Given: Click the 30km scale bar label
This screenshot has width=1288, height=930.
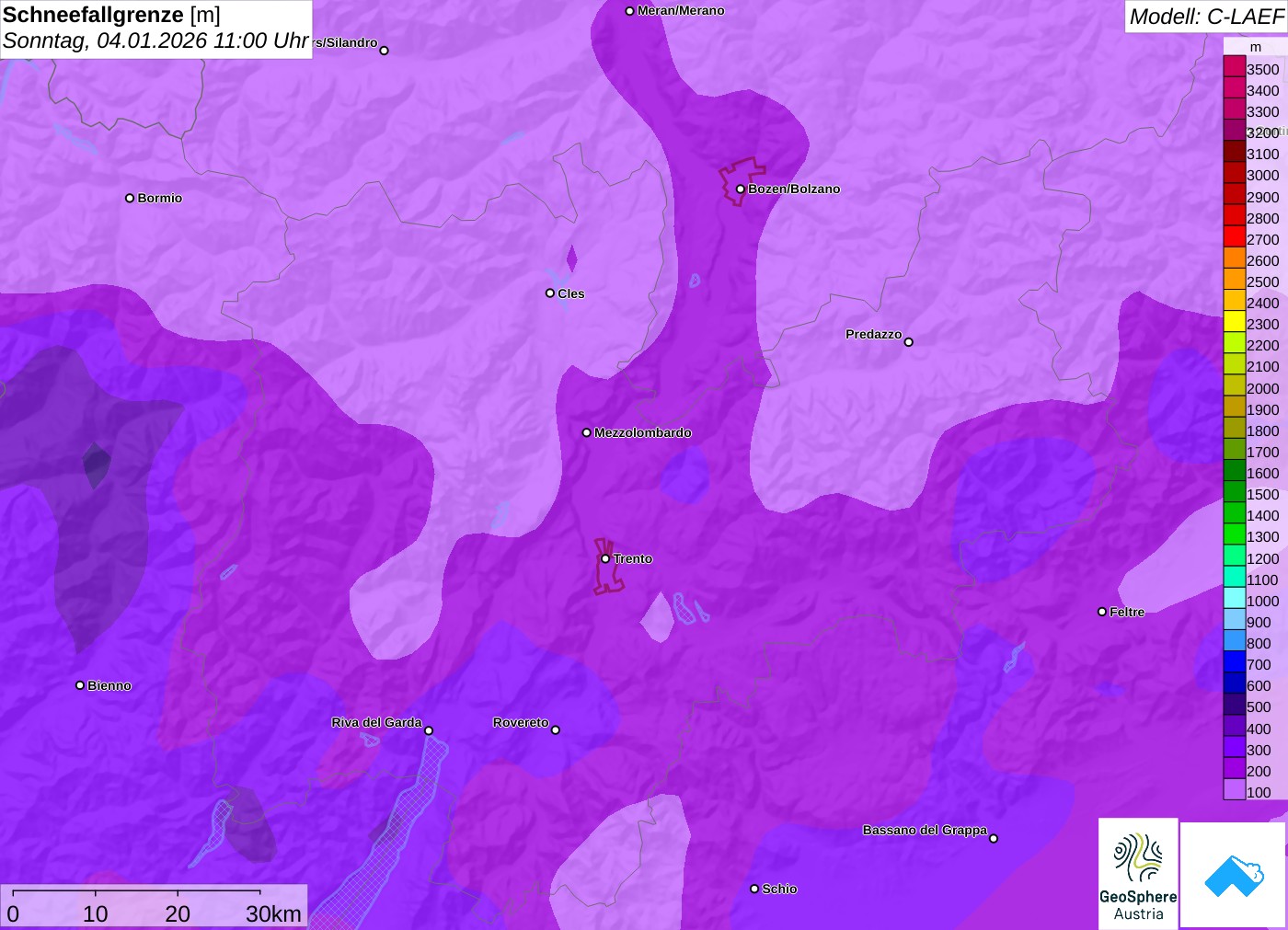Looking at the screenshot, I should point(273,913).
